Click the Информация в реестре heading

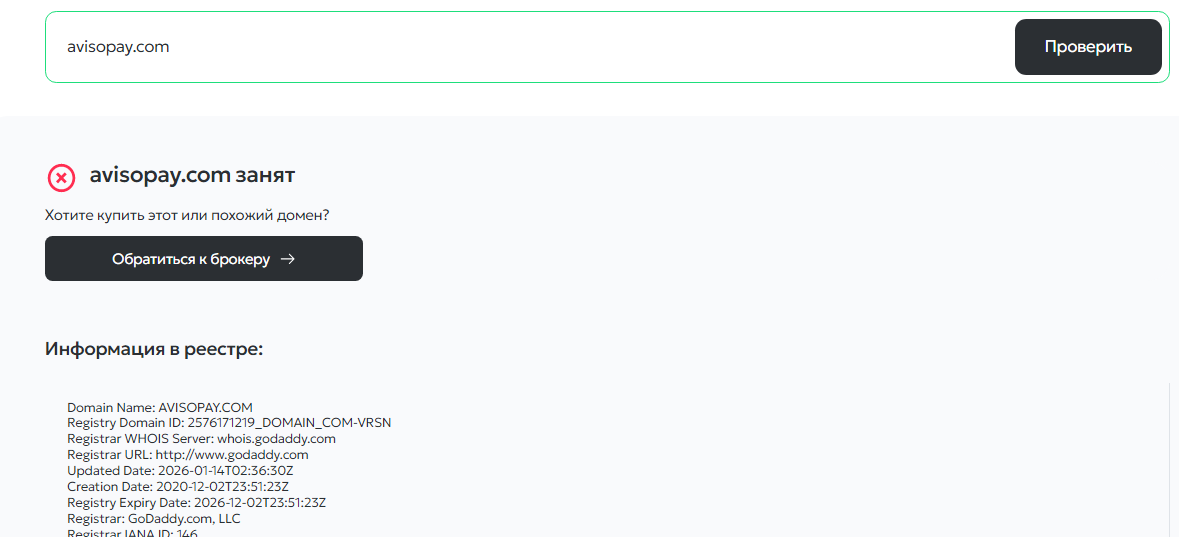click(x=154, y=349)
